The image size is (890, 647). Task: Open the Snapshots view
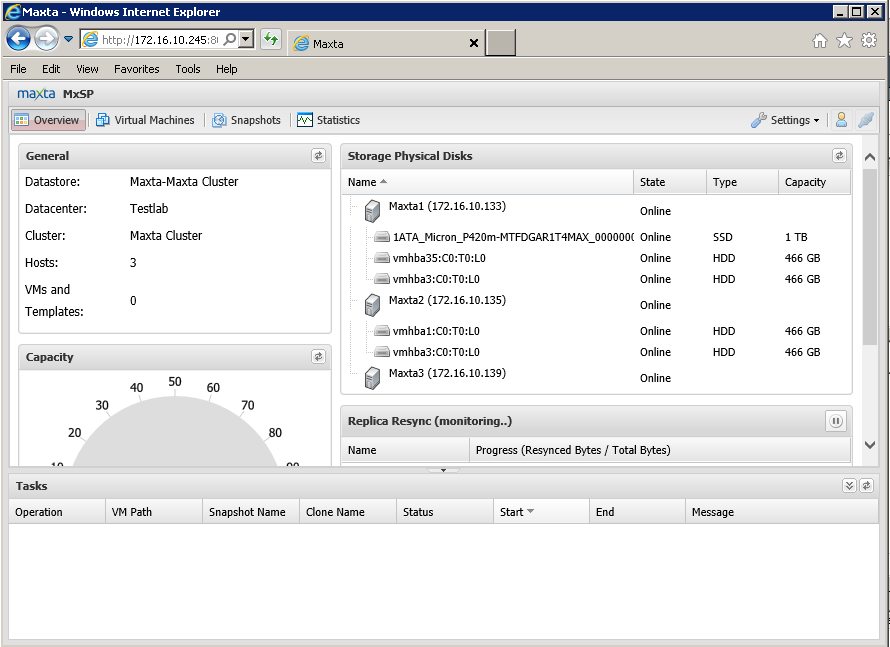[x=246, y=120]
